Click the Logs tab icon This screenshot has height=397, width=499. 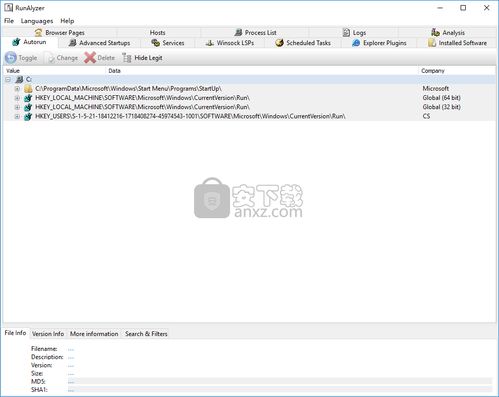(x=346, y=32)
